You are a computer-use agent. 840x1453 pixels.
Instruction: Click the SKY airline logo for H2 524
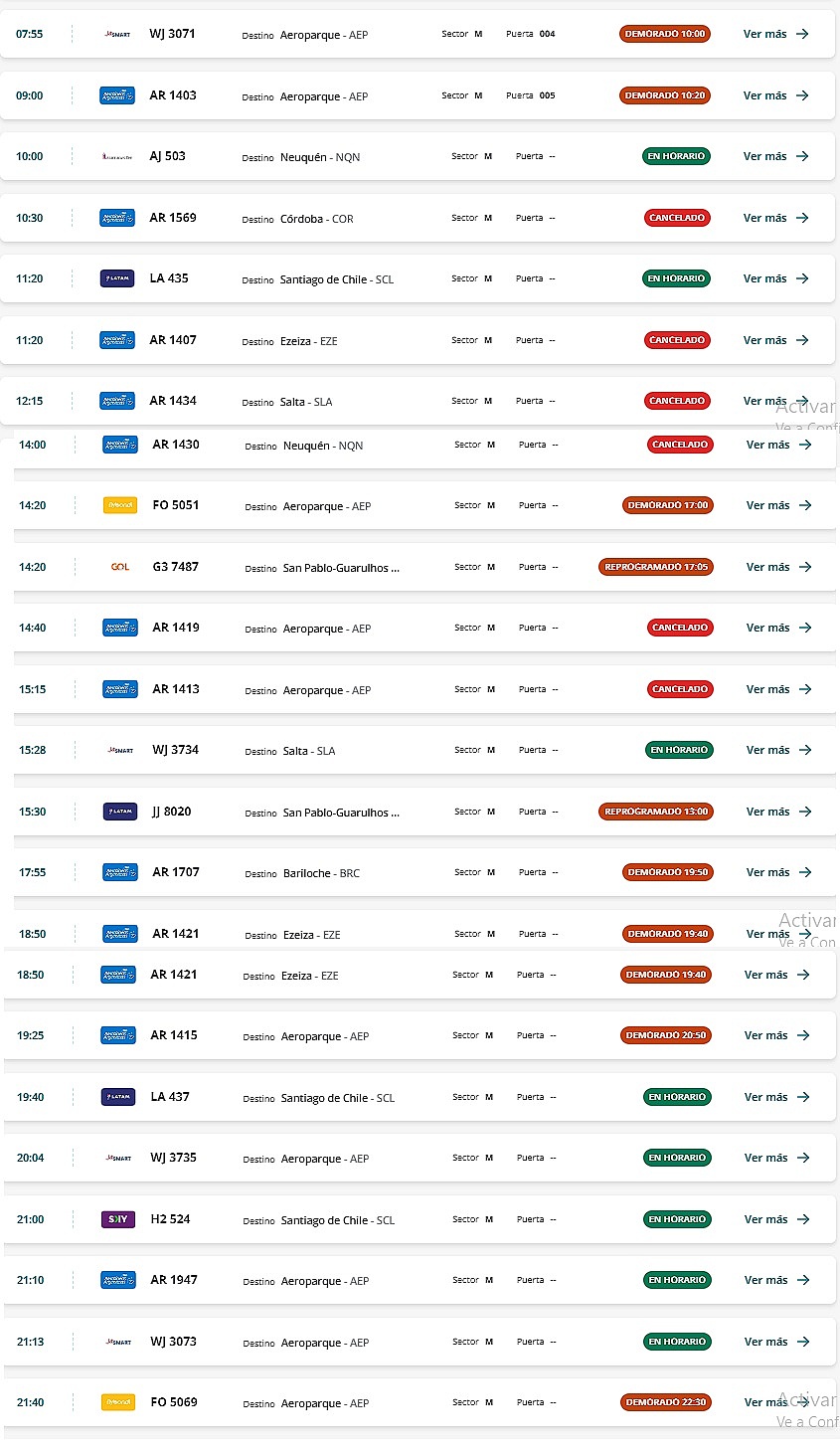tap(118, 1219)
